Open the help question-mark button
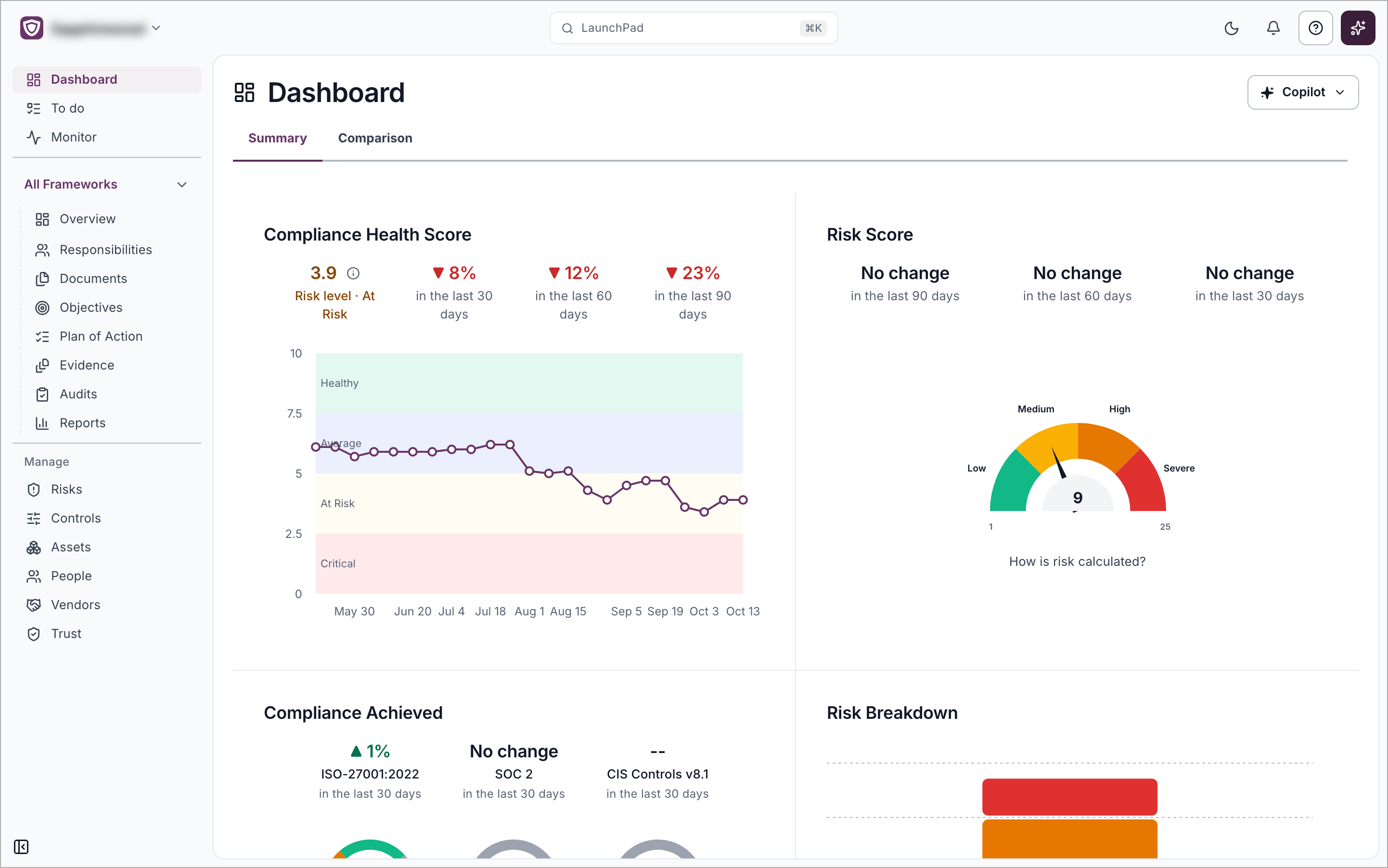The width and height of the screenshot is (1388, 868). pyautogui.click(x=1315, y=28)
